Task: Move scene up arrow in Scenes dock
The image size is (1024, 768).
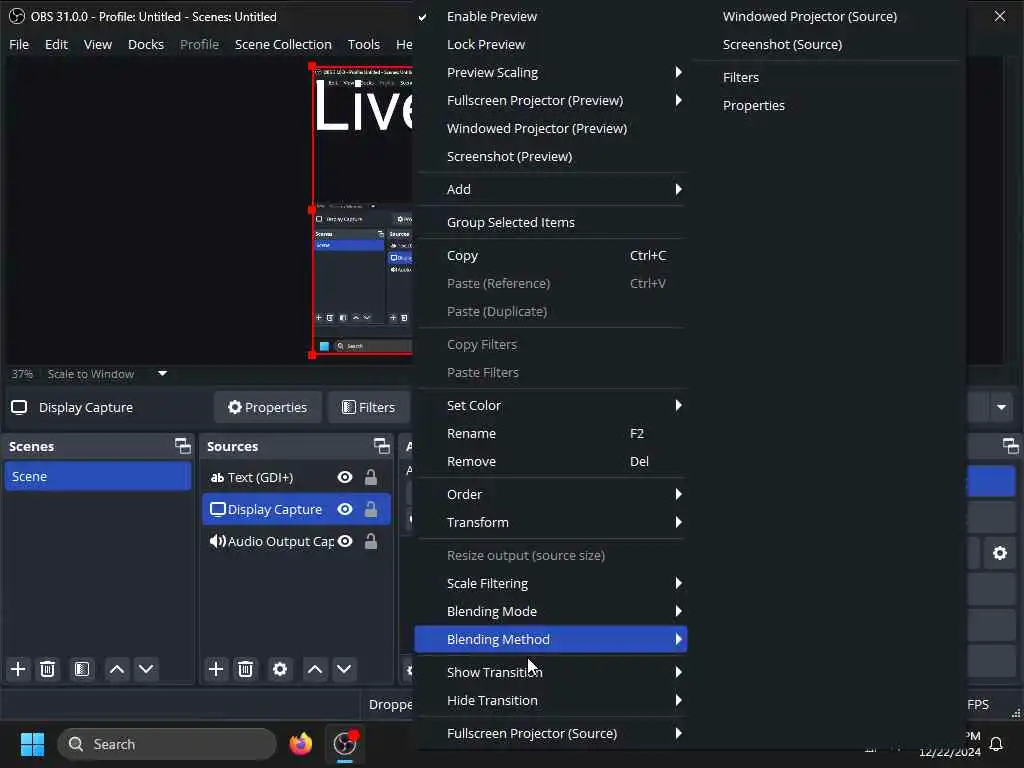Action: 117,669
